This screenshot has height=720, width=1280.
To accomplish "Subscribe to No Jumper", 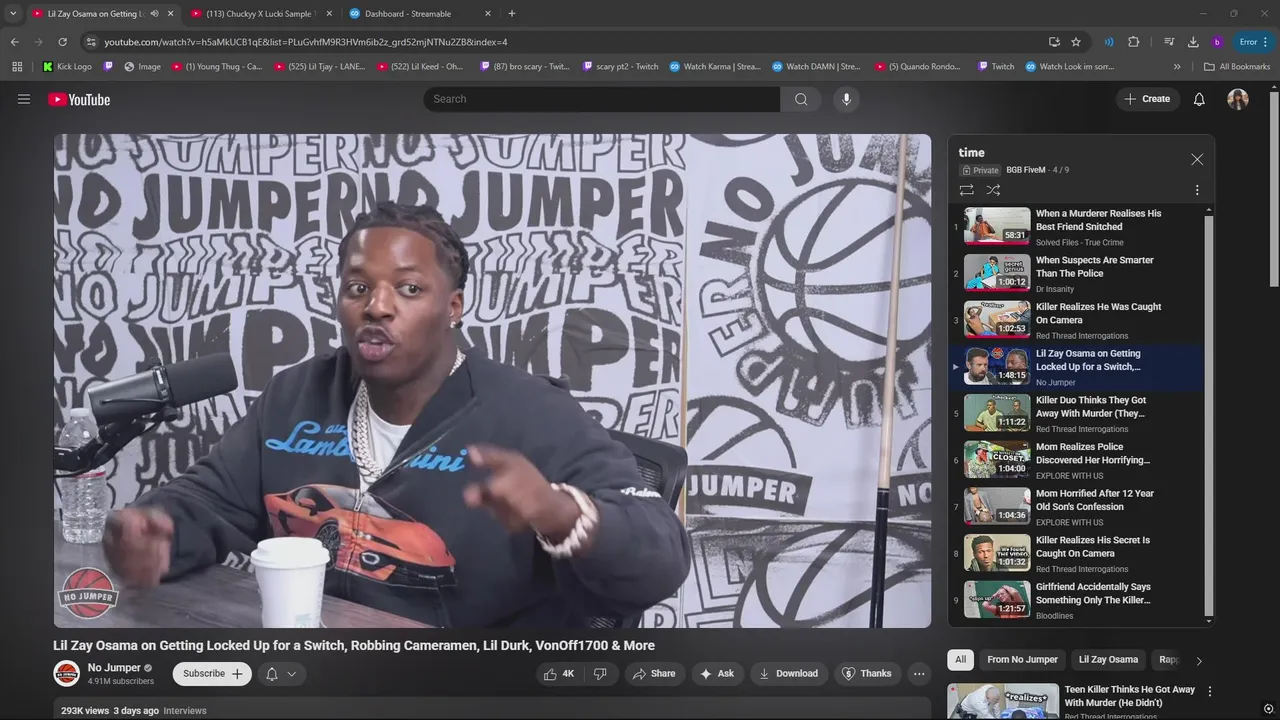I will point(212,674).
